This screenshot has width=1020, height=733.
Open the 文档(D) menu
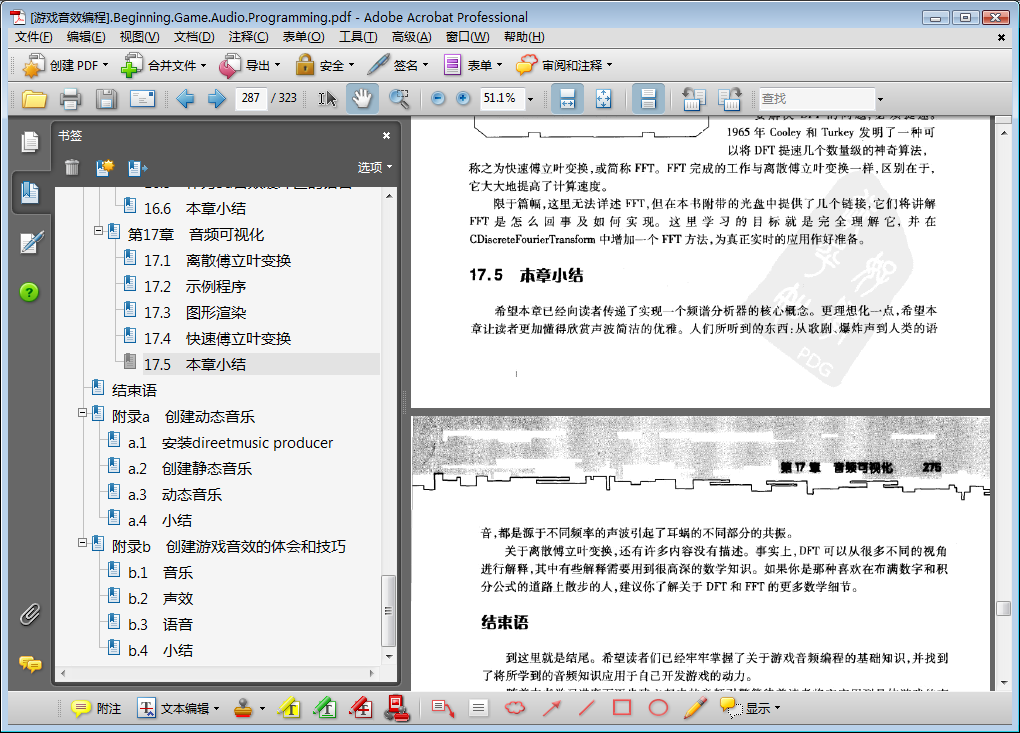[194, 37]
